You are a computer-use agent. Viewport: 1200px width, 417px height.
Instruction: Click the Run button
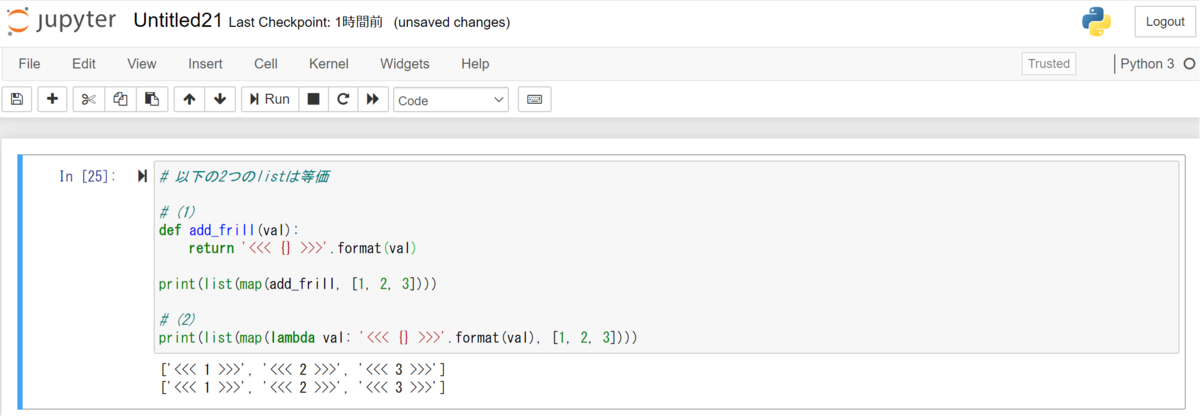pyautogui.click(x=270, y=99)
